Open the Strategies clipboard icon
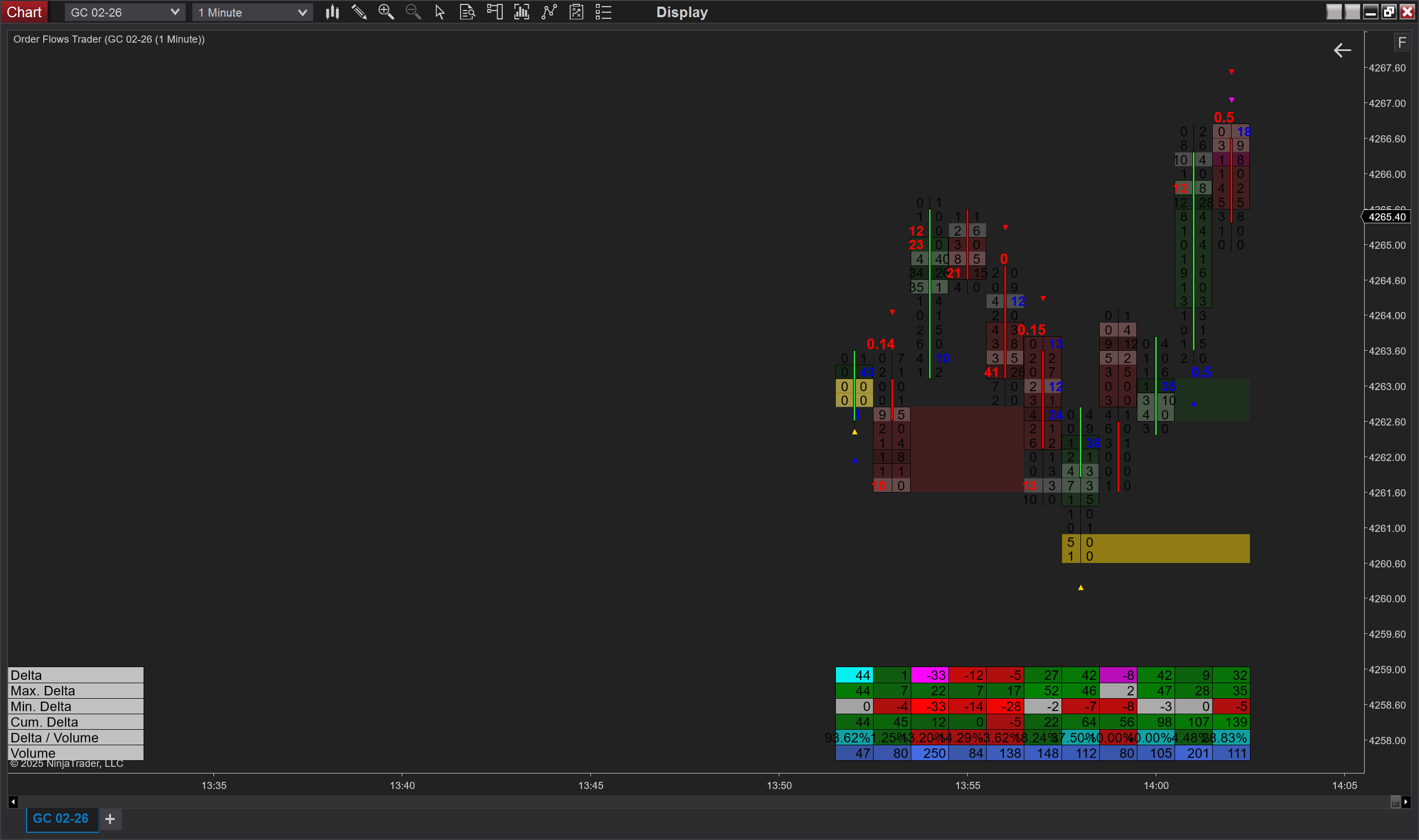1419x840 pixels. [x=576, y=12]
